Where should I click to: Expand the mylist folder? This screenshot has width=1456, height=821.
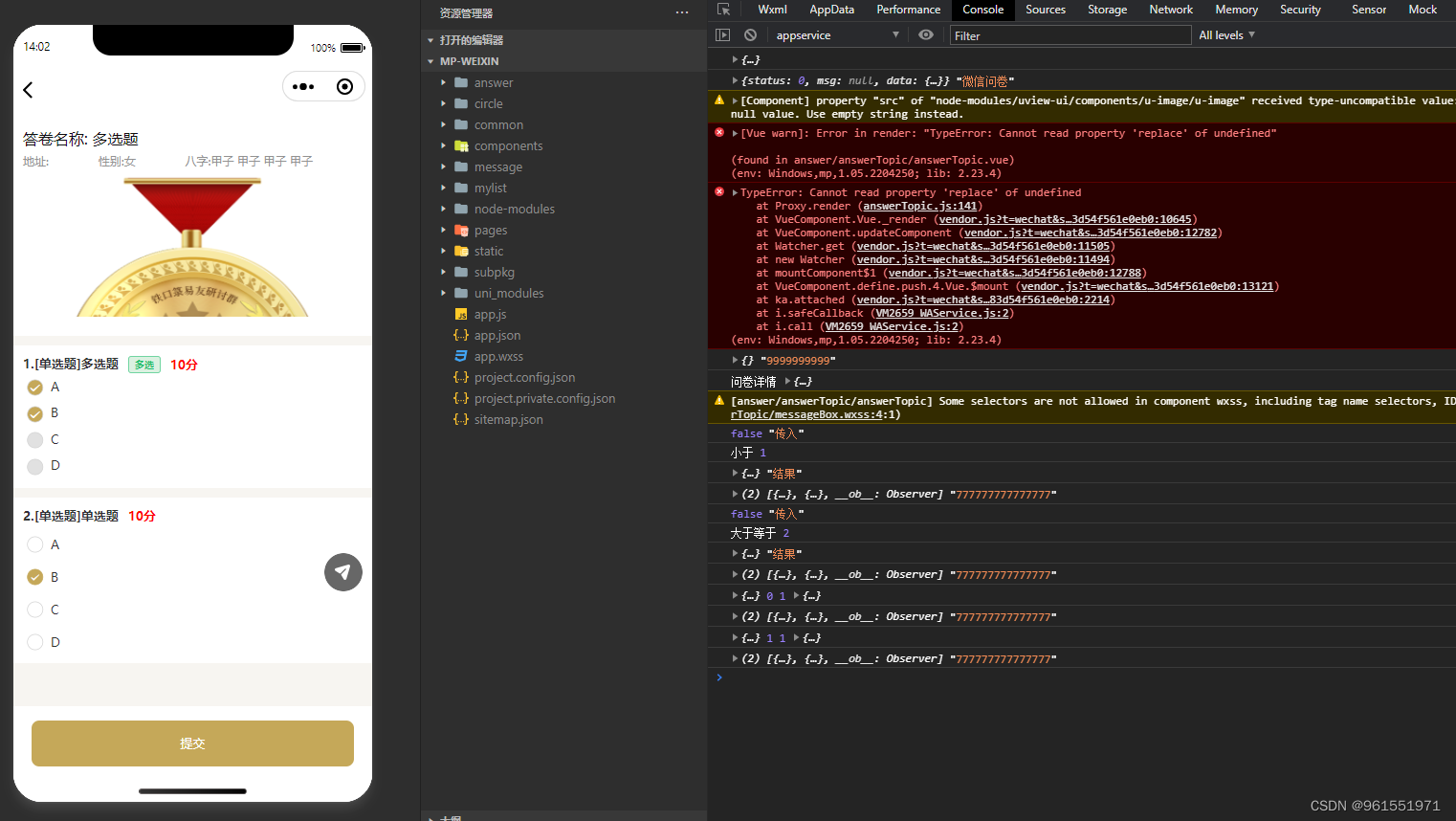click(443, 188)
